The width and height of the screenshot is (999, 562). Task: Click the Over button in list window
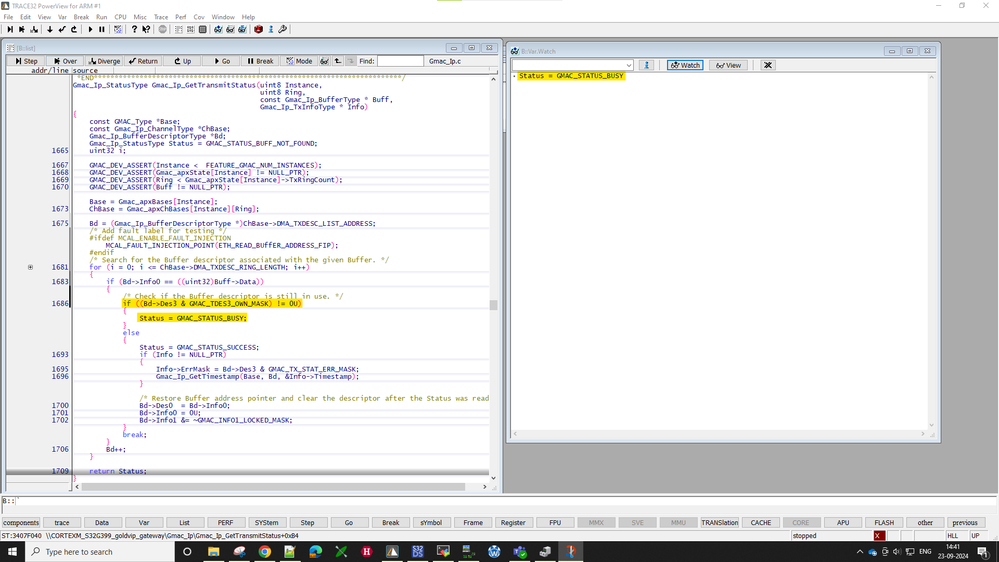tap(66, 61)
